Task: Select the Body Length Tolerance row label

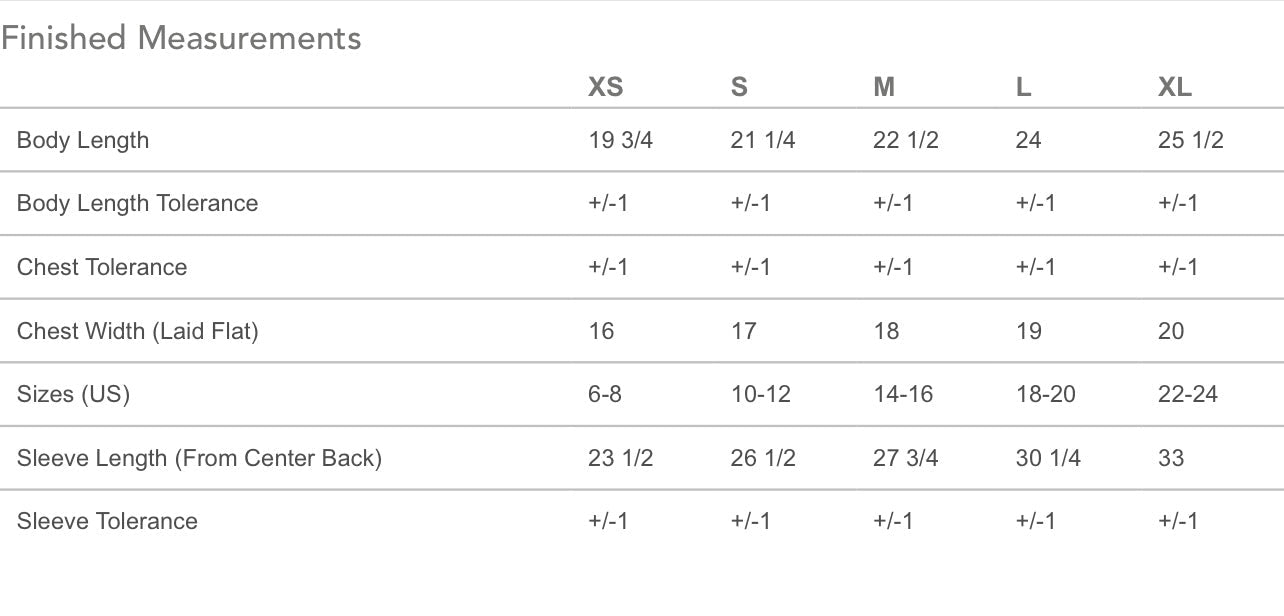Action: [137, 203]
